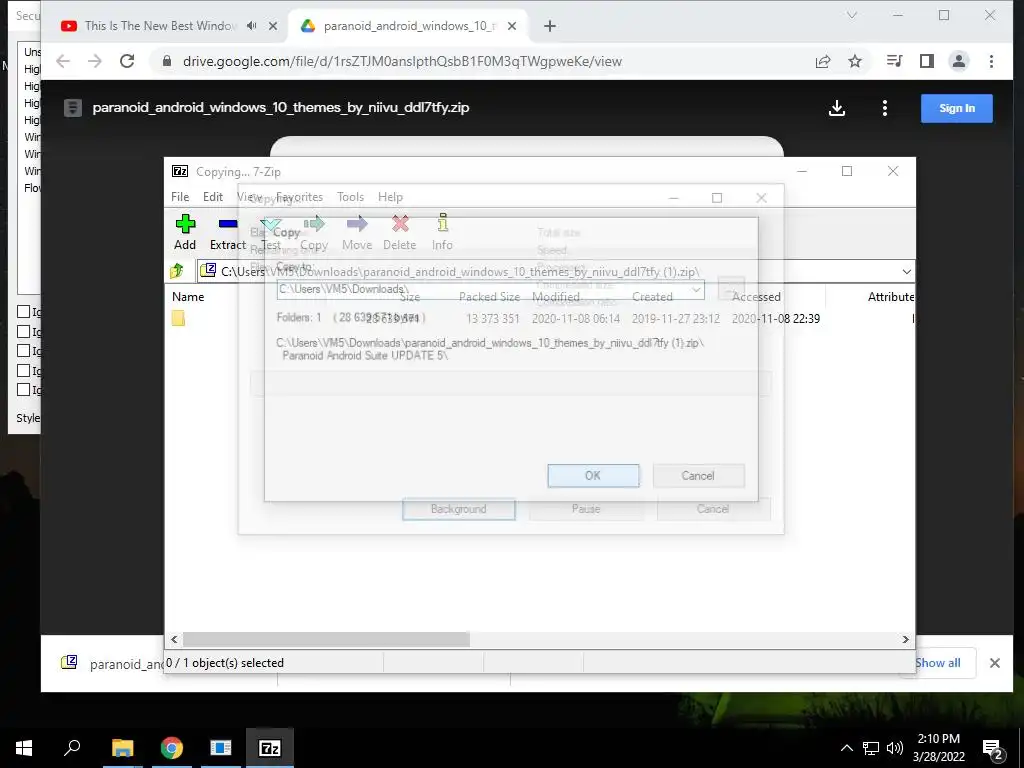
Task: Click Sign In on Google Drive
Action: point(957,108)
